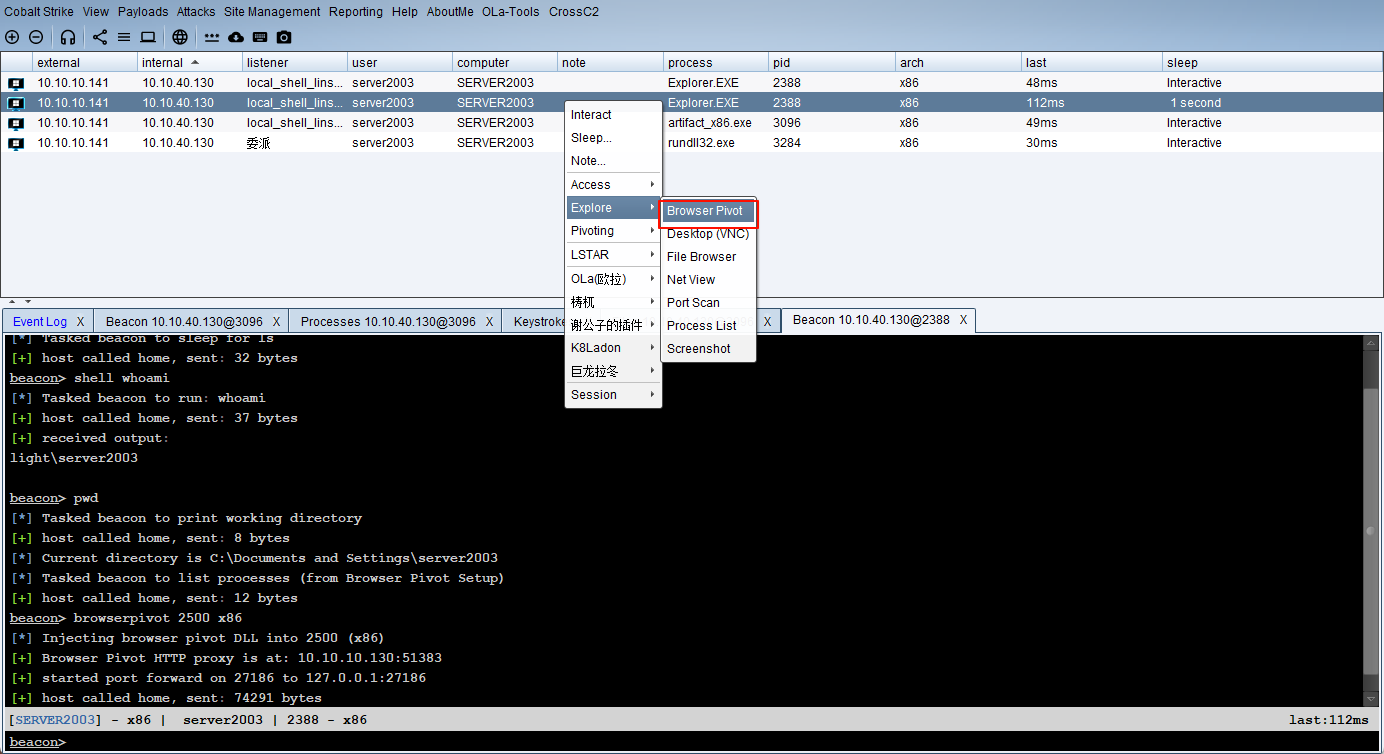Click beacon icon of rundll32.exe row
Screen dimensions: 1384x754
16,143
